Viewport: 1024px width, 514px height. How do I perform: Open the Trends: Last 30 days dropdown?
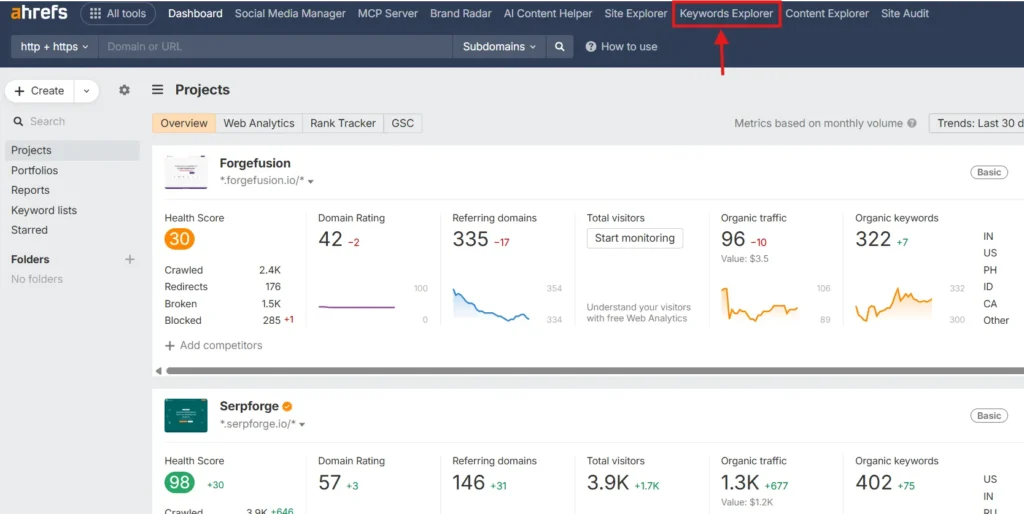pyautogui.click(x=976, y=123)
